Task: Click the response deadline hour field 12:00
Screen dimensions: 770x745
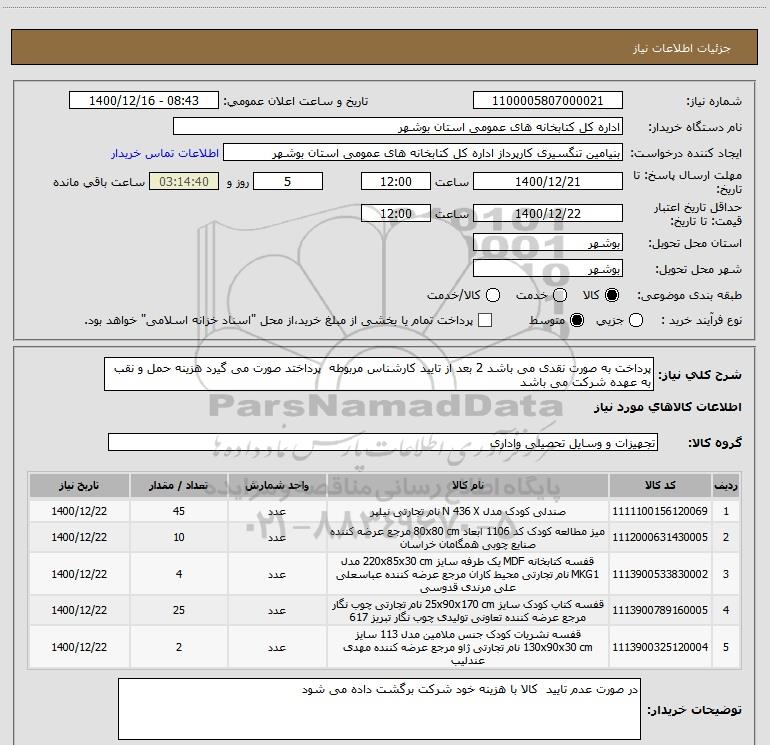Action: coord(396,182)
